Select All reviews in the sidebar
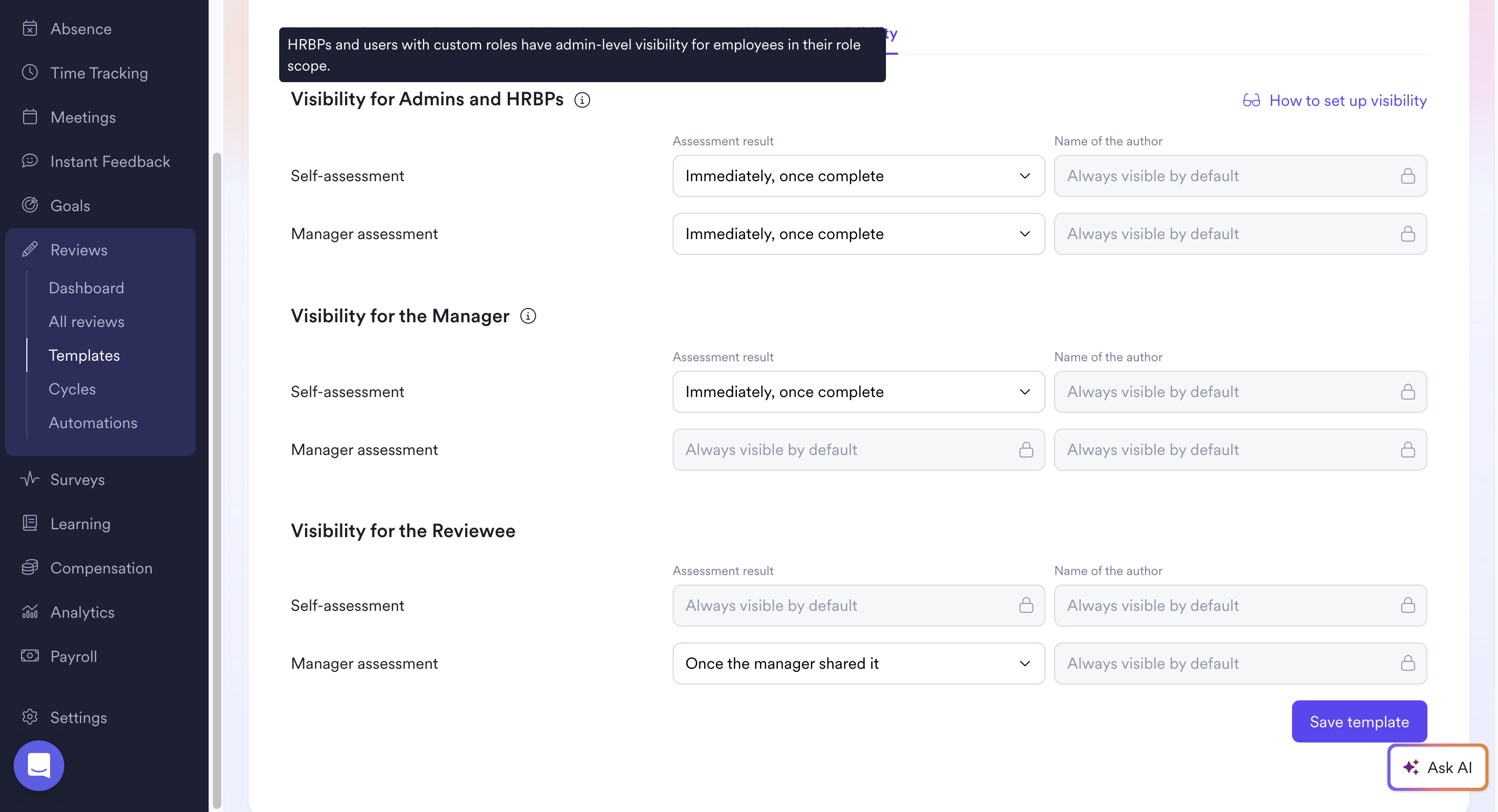Viewport: 1498px width, 812px height. tap(87, 321)
